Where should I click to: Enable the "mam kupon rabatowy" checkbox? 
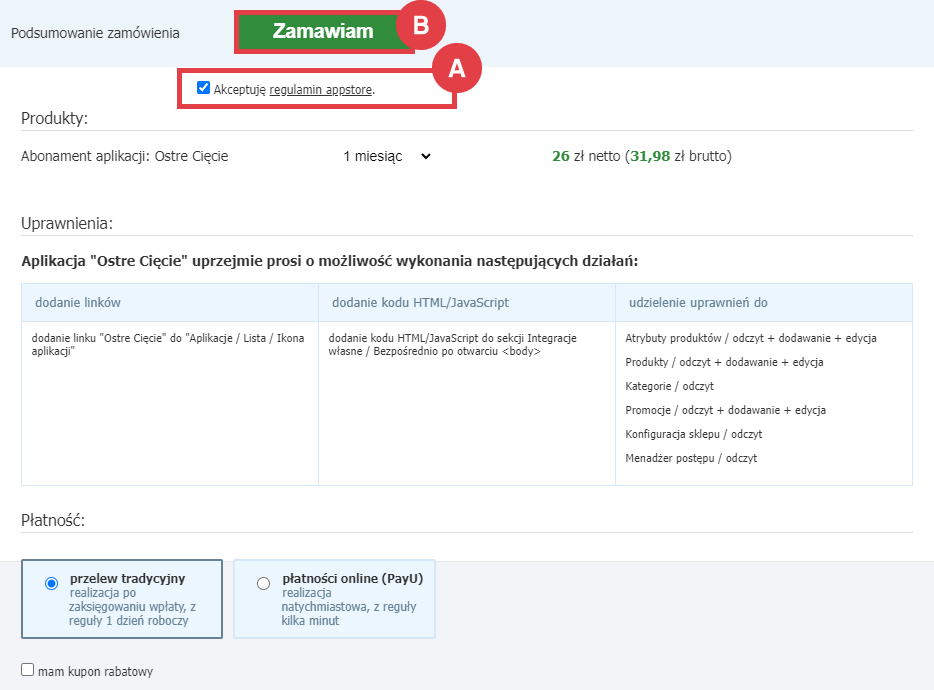coord(26,671)
